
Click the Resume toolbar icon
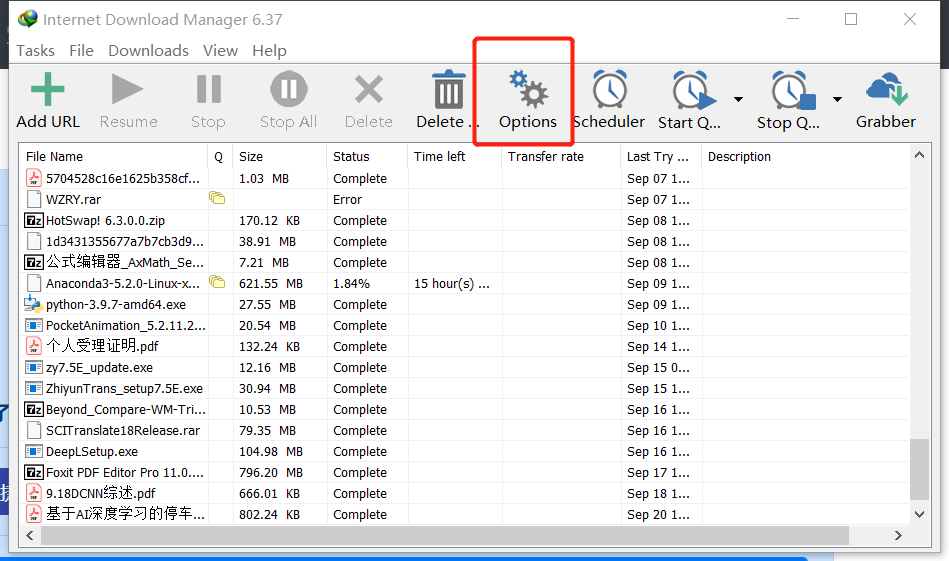click(x=127, y=90)
